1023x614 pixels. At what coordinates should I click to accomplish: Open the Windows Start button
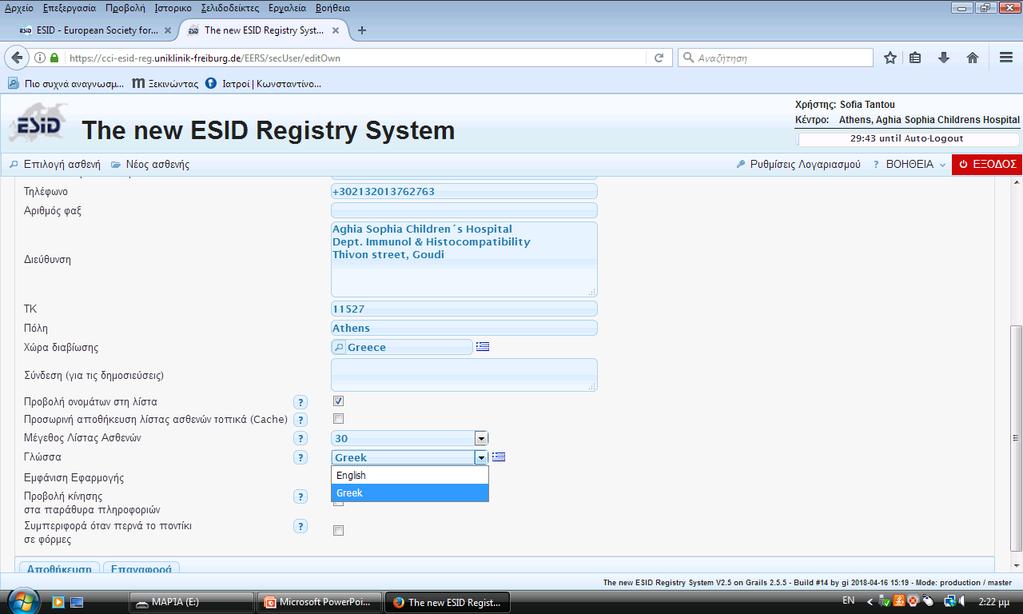(23, 601)
